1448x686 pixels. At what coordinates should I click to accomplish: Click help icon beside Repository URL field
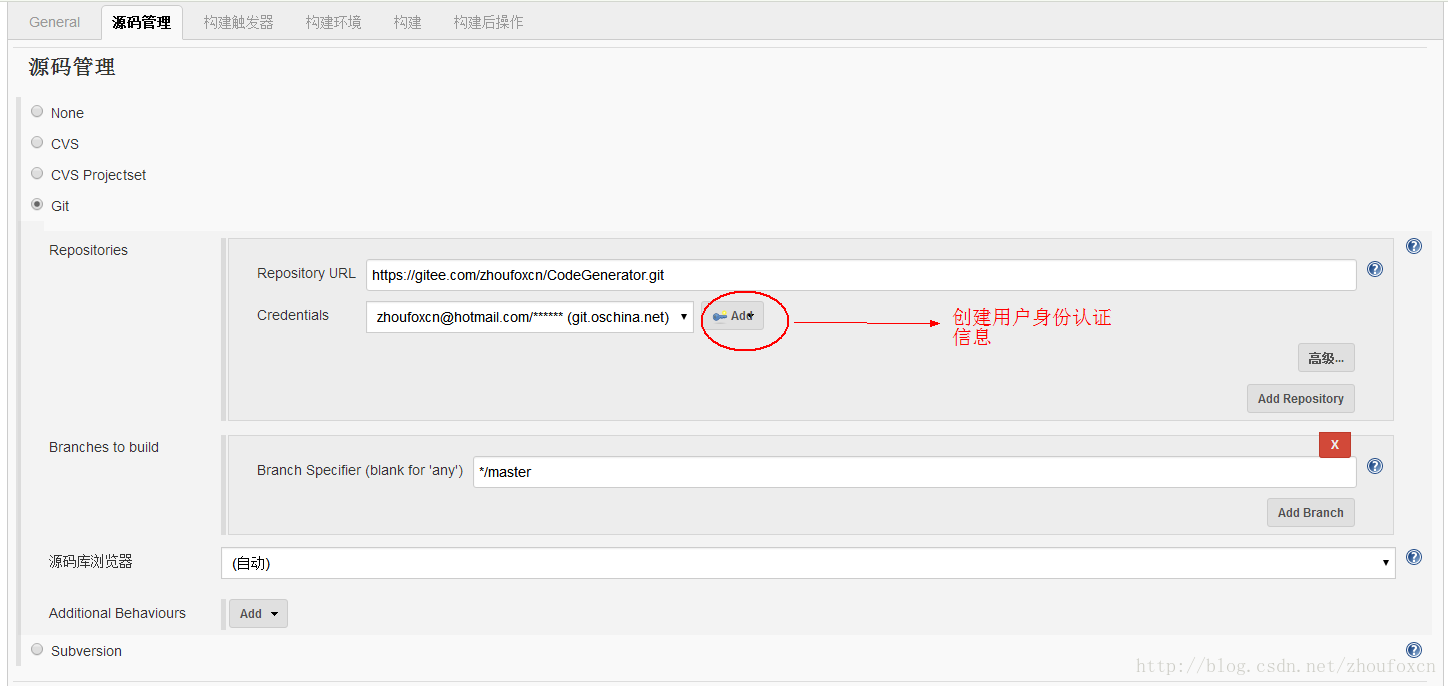pos(1375,269)
